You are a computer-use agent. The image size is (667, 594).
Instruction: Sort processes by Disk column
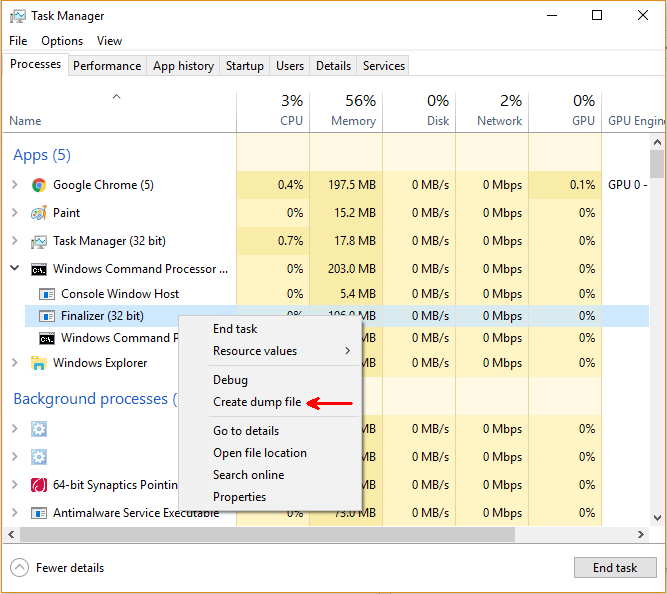(419, 111)
